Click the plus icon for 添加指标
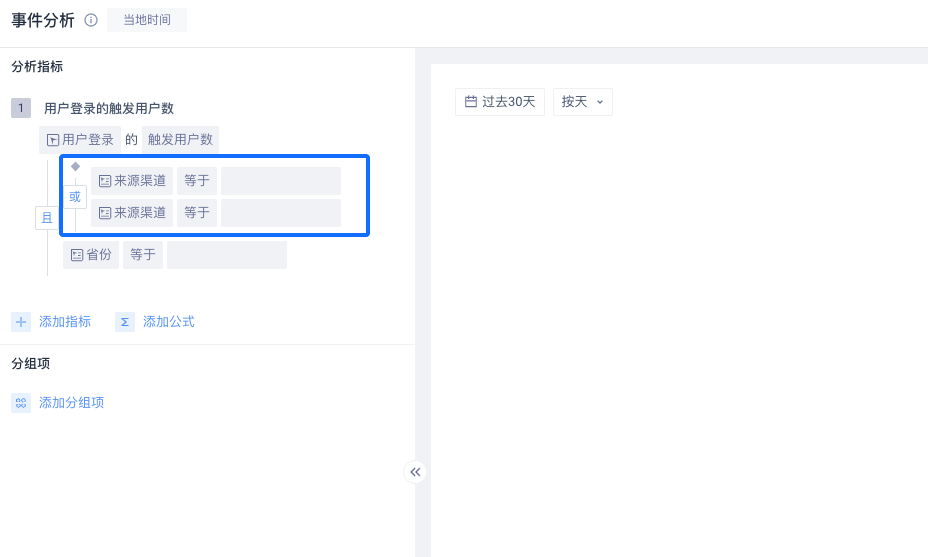This screenshot has height=557, width=928. [x=21, y=322]
